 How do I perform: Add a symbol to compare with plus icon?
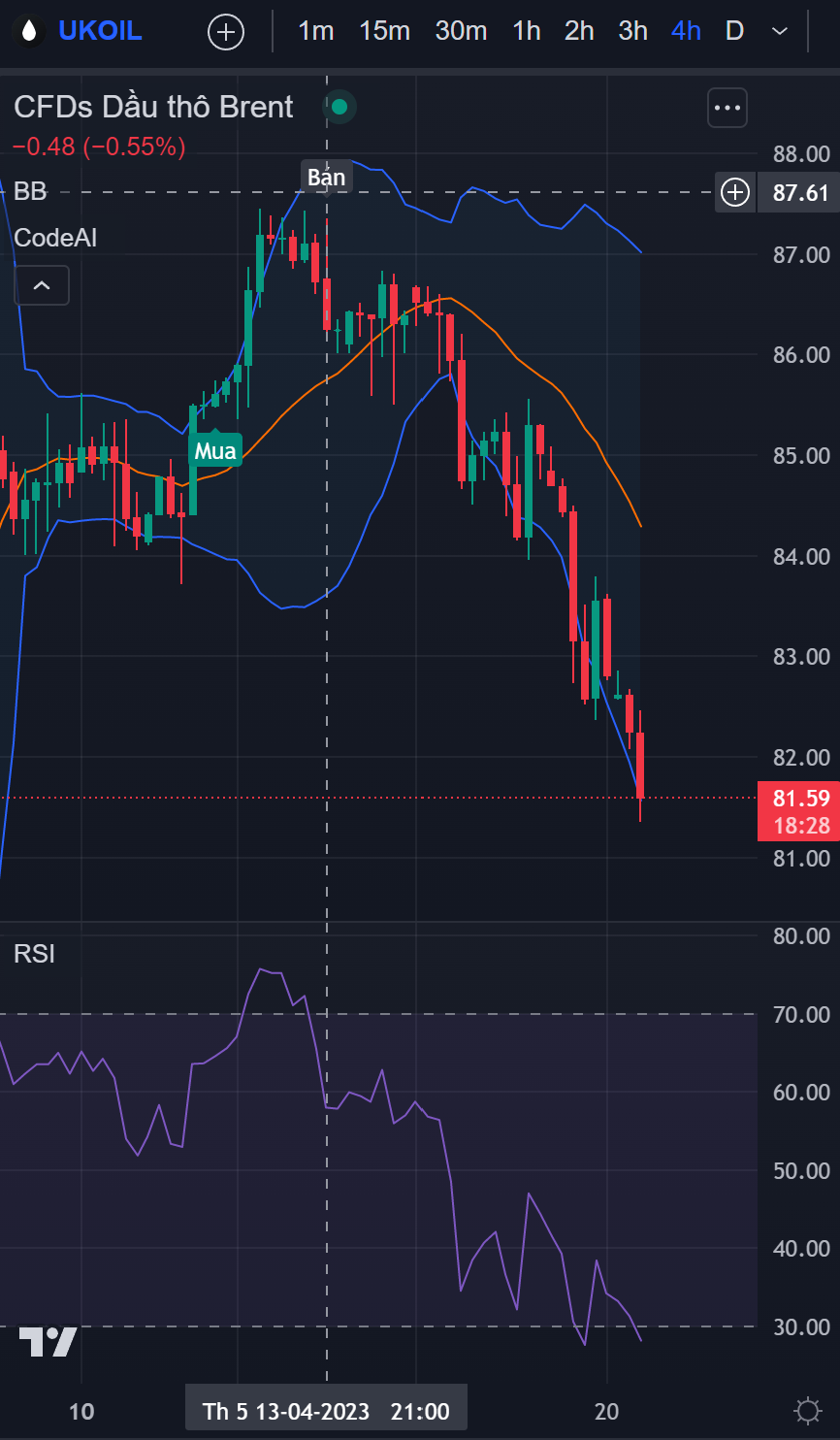coord(226,32)
